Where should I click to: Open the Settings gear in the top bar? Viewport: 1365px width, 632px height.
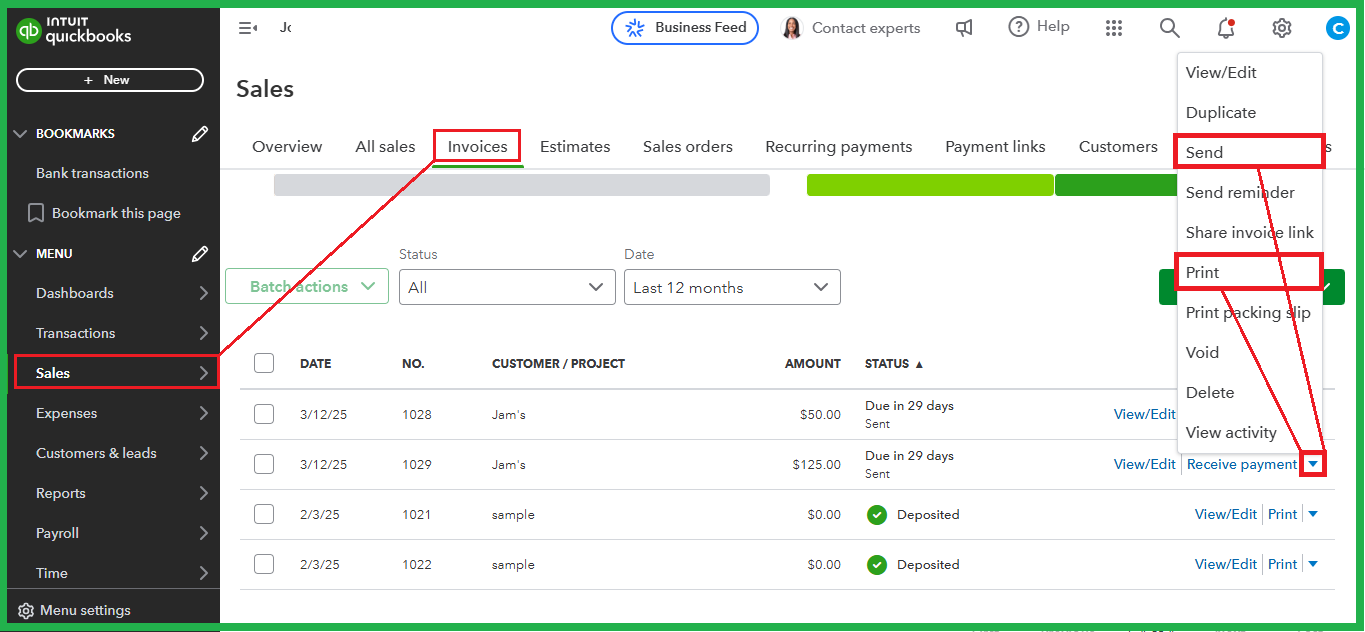pyautogui.click(x=1282, y=28)
